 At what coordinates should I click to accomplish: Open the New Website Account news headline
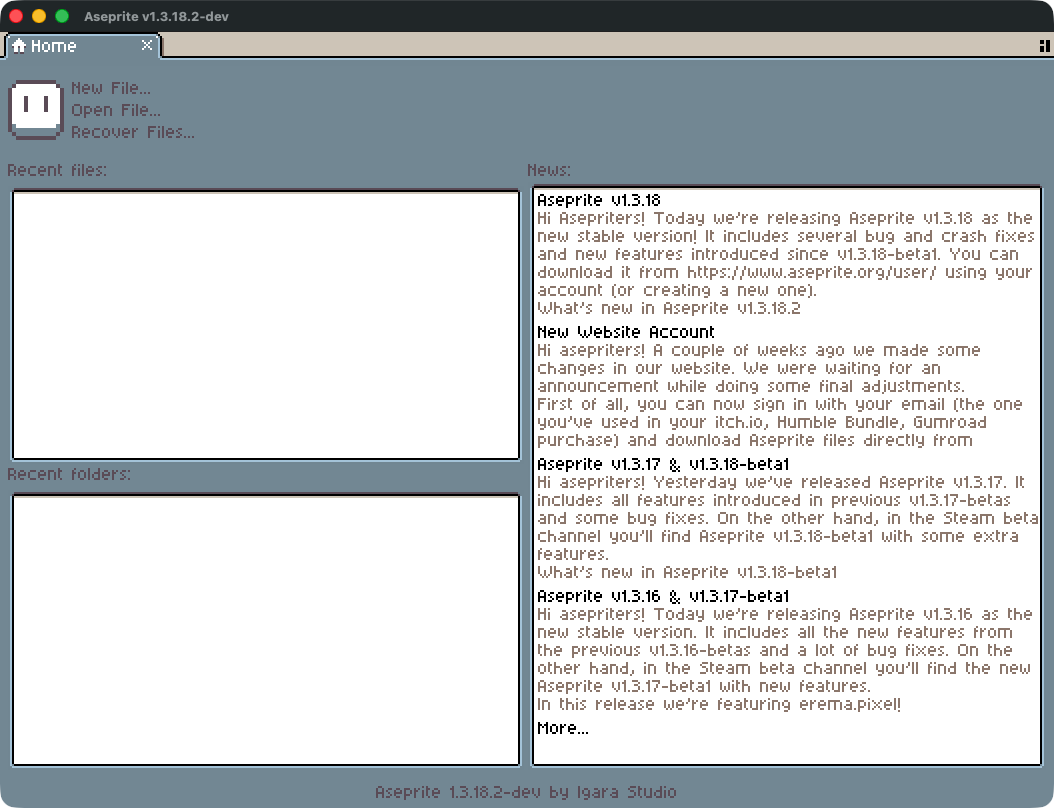coord(626,332)
